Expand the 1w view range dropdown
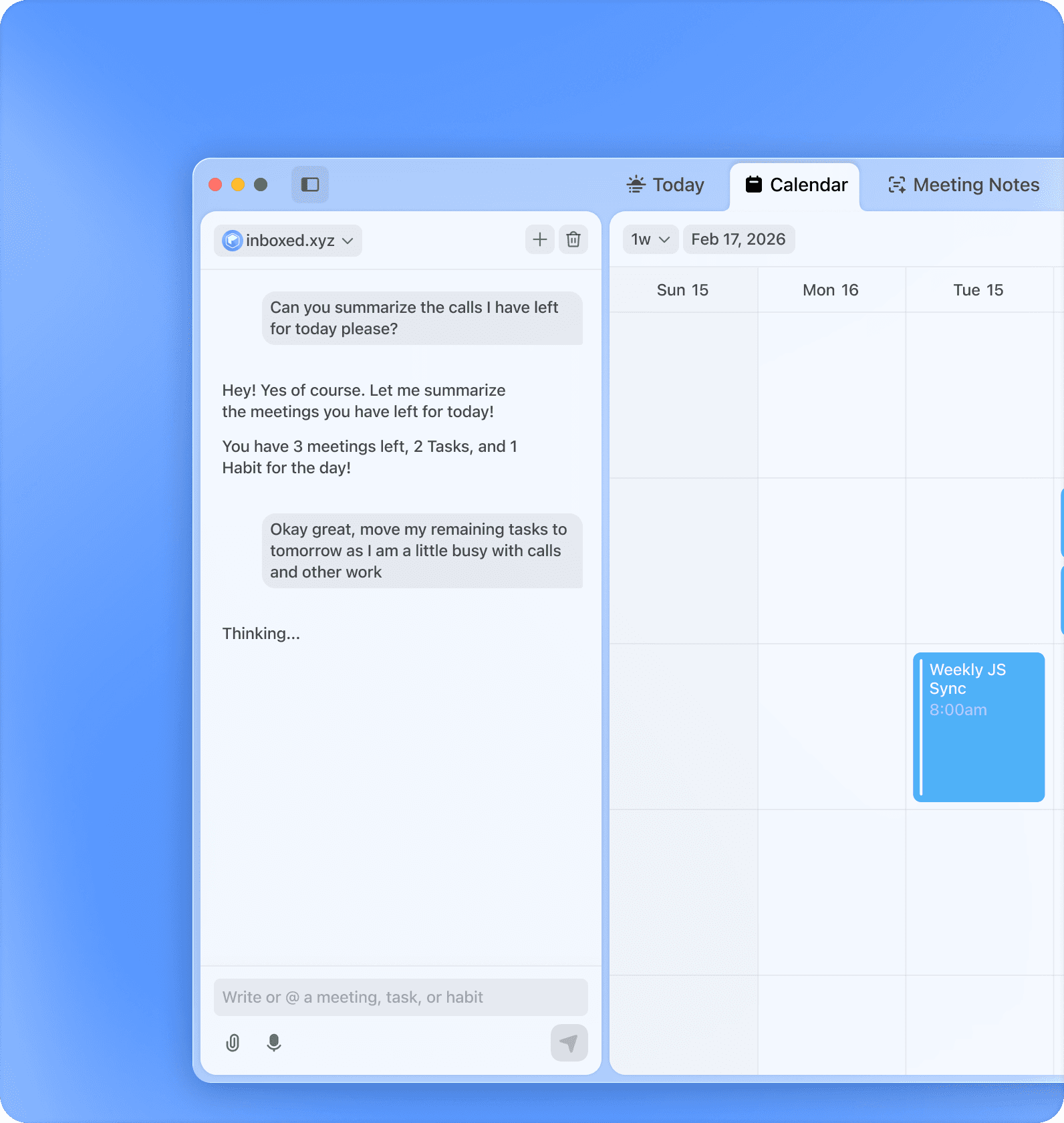The width and height of the screenshot is (1064, 1123). 650,239
